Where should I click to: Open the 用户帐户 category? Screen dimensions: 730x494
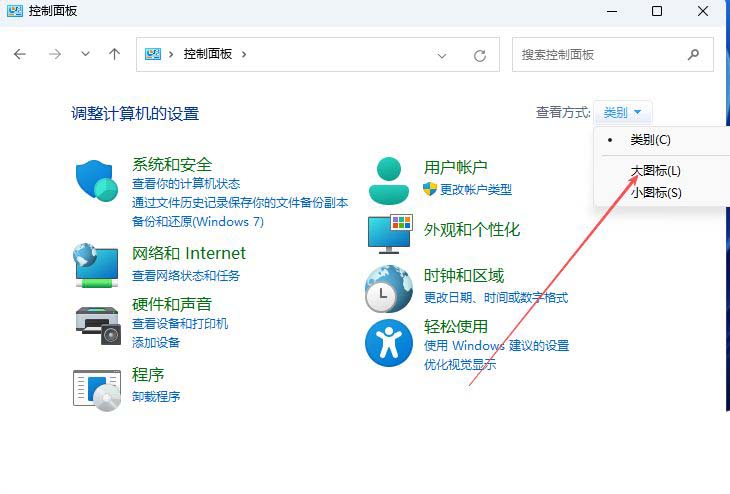click(455, 167)
